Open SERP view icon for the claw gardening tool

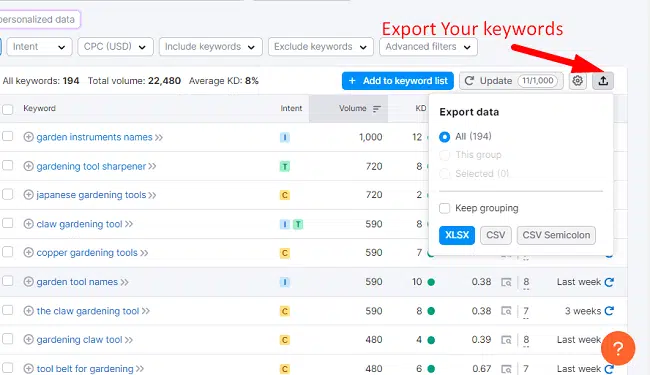[x=506, y=311]
